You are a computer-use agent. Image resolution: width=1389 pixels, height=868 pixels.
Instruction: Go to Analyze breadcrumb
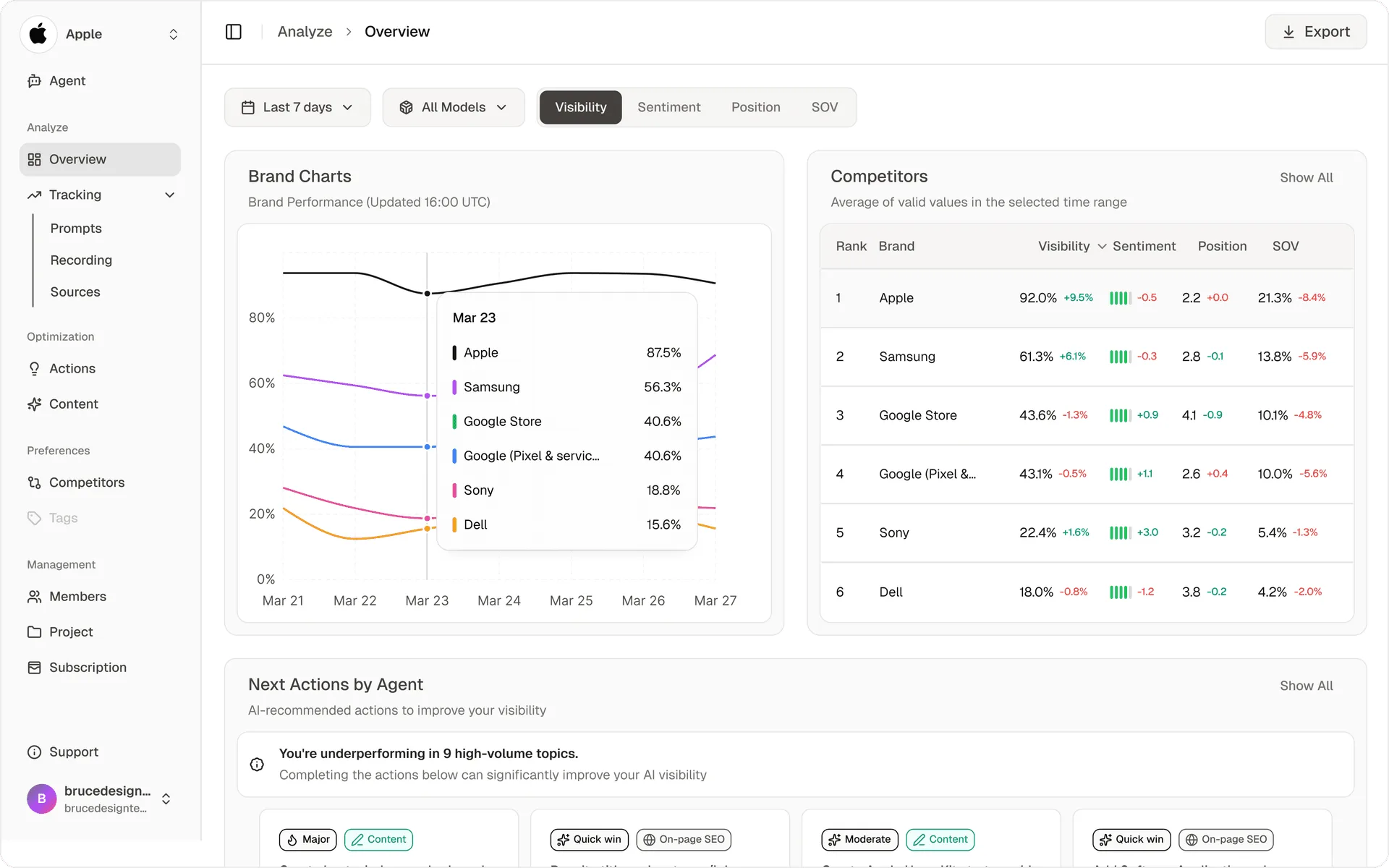[x=305, y=32]
